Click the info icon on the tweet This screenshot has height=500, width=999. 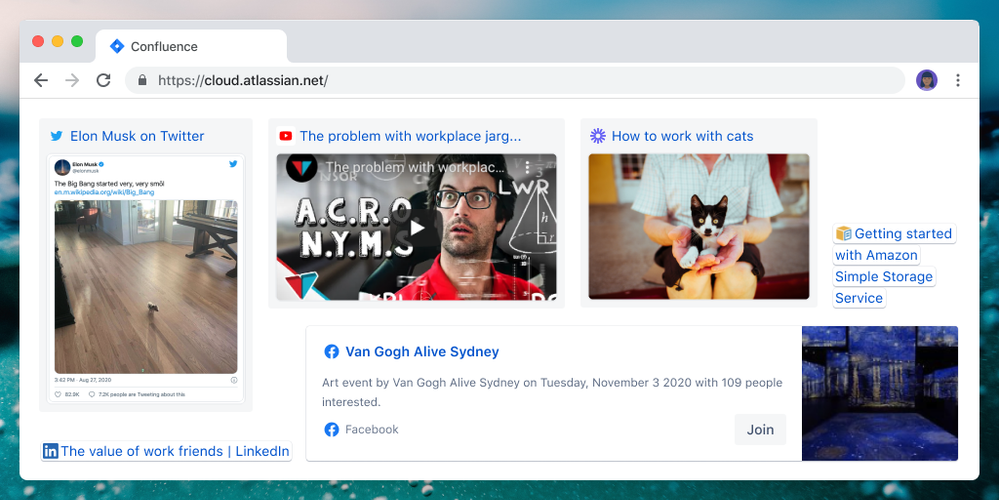[234, 380]
